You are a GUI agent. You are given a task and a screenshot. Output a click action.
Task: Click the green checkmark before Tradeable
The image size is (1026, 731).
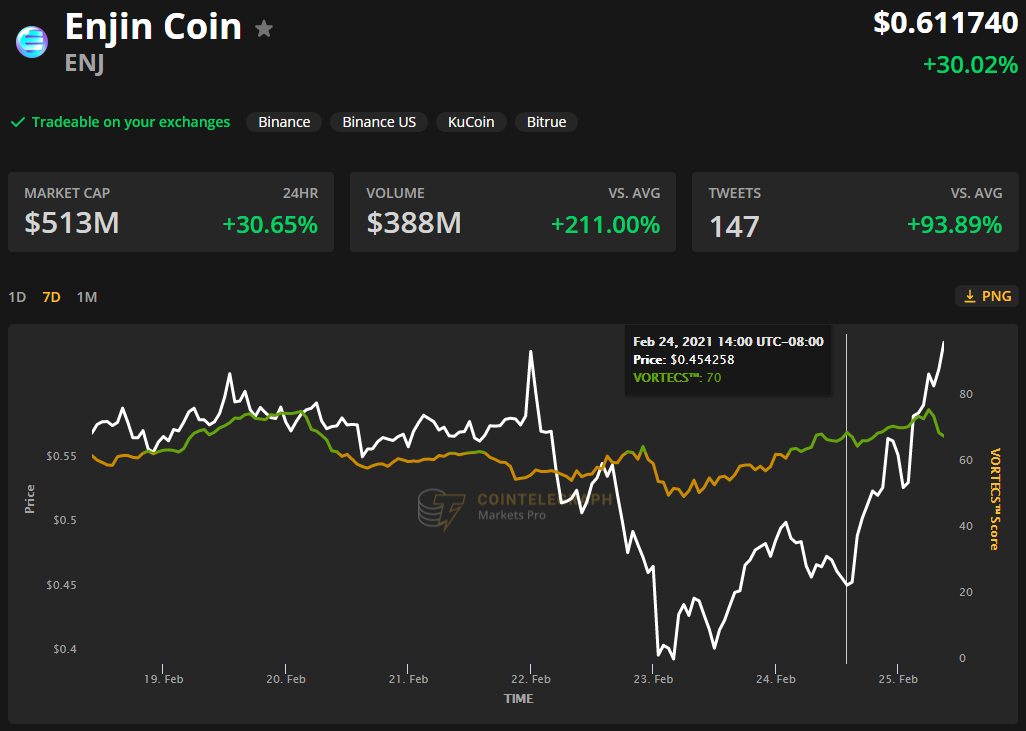coord(18,122)
